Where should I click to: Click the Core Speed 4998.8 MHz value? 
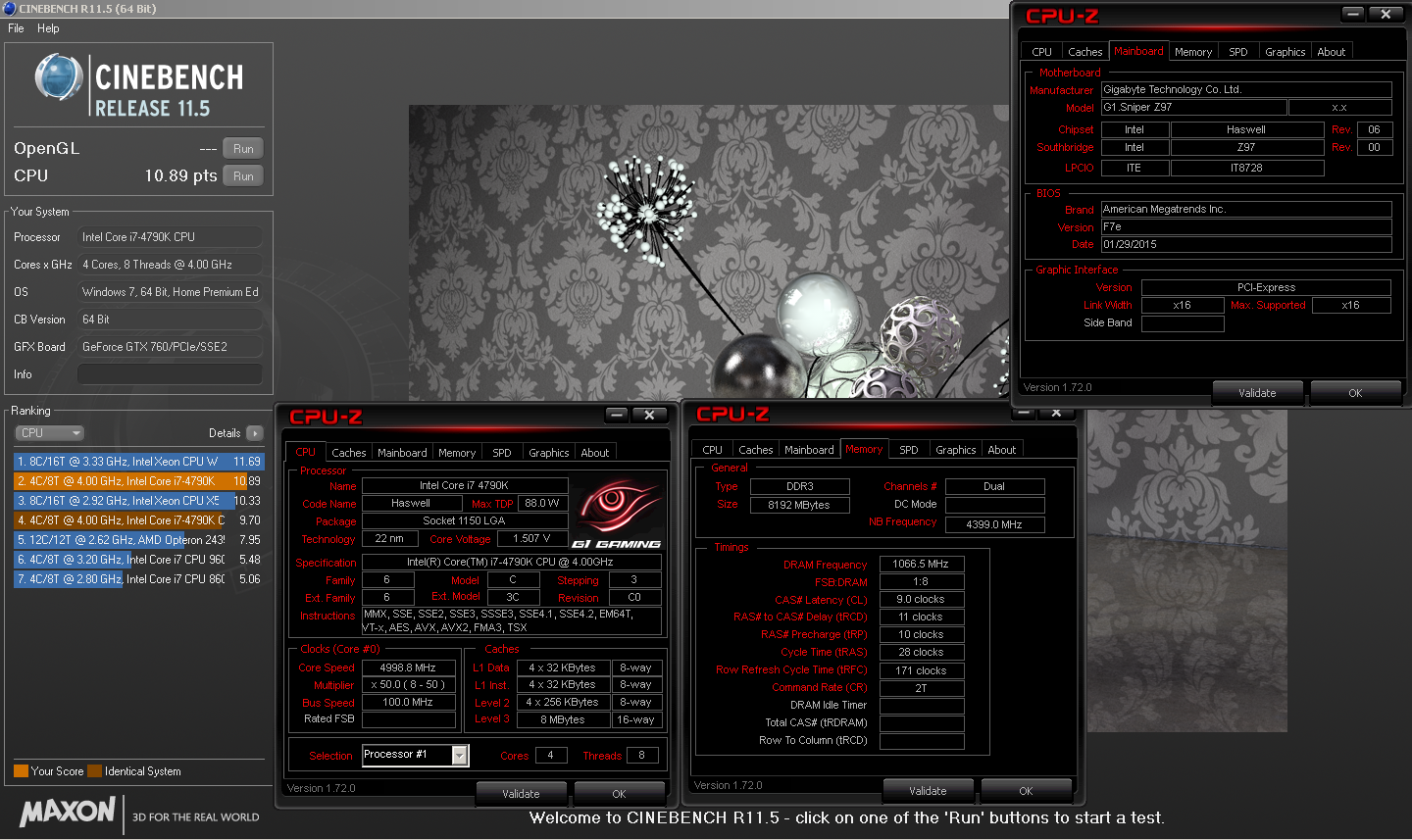point(408,667)
